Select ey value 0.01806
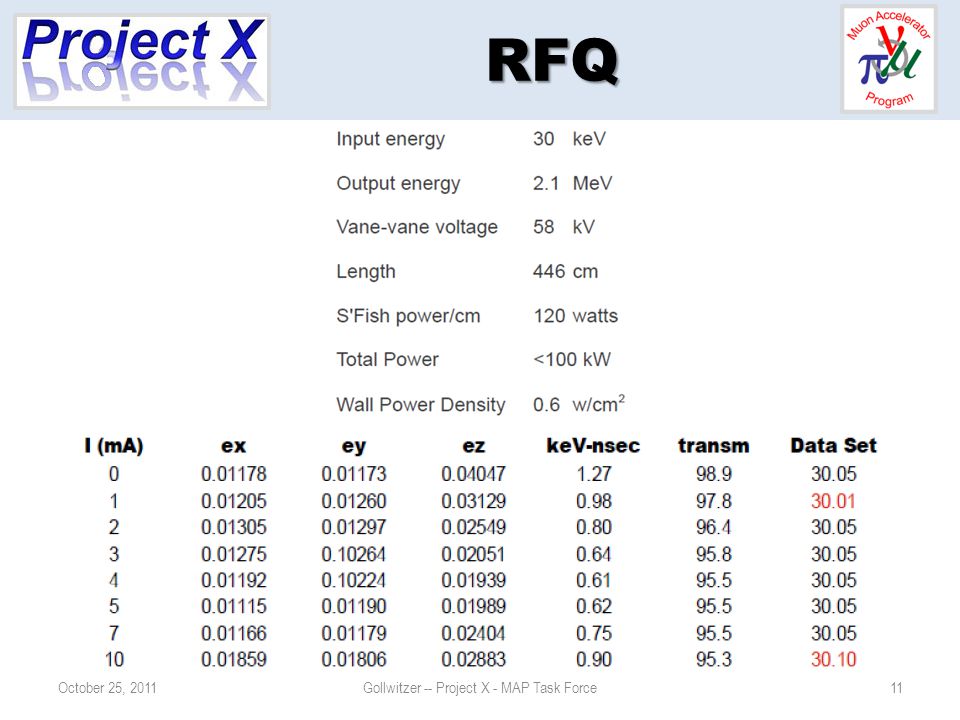This screenshot has height=720, width=960. [354, 660]
